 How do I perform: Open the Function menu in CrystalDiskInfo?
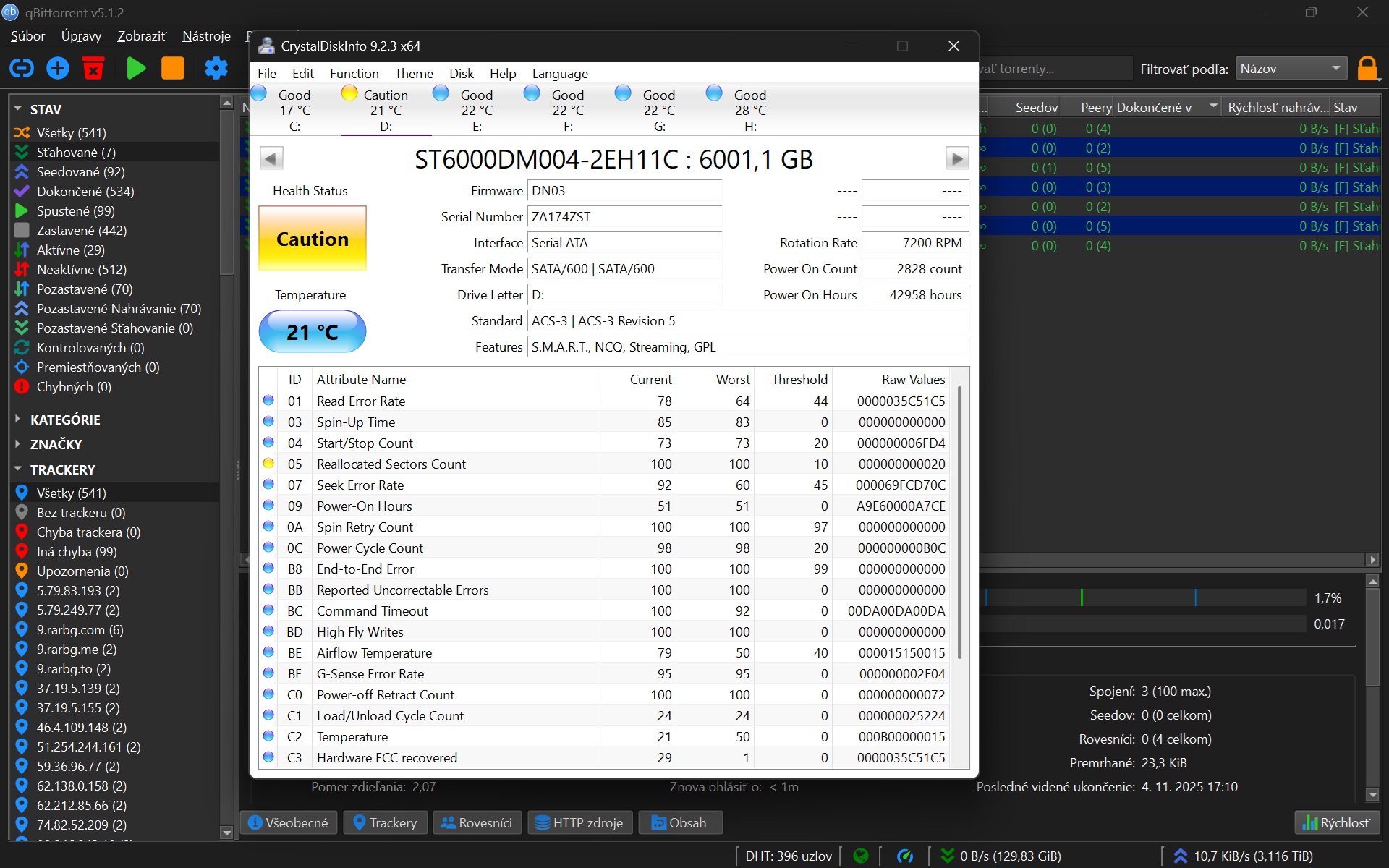pyautogui.click(x=354, y=74)
